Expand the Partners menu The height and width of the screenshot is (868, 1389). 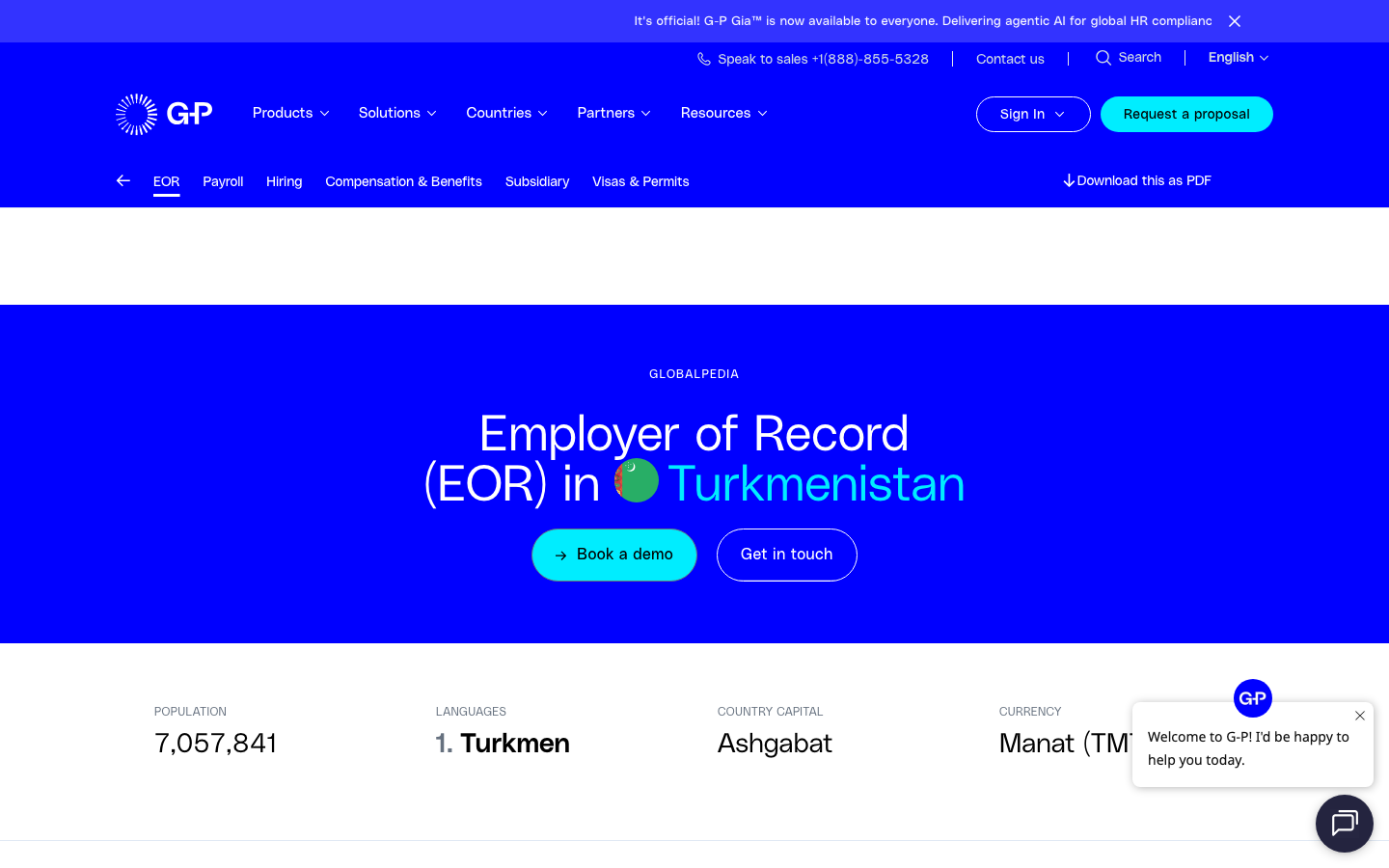tap(613, 113)
